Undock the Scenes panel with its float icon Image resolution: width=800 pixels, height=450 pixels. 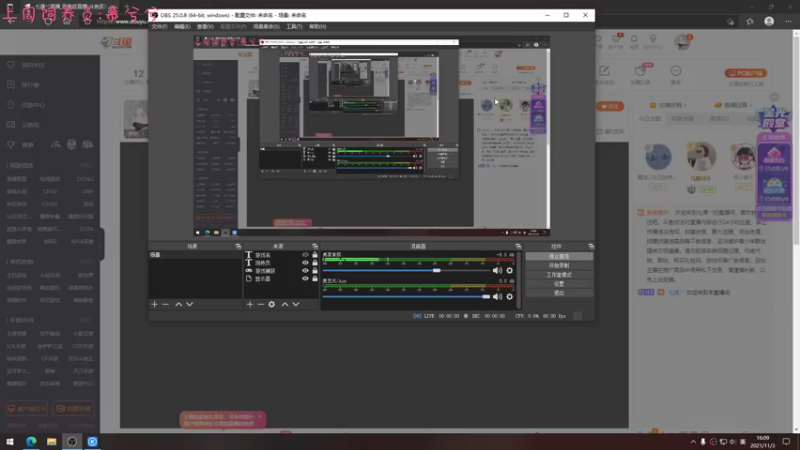pyautogui.click(x=238, y=246)
